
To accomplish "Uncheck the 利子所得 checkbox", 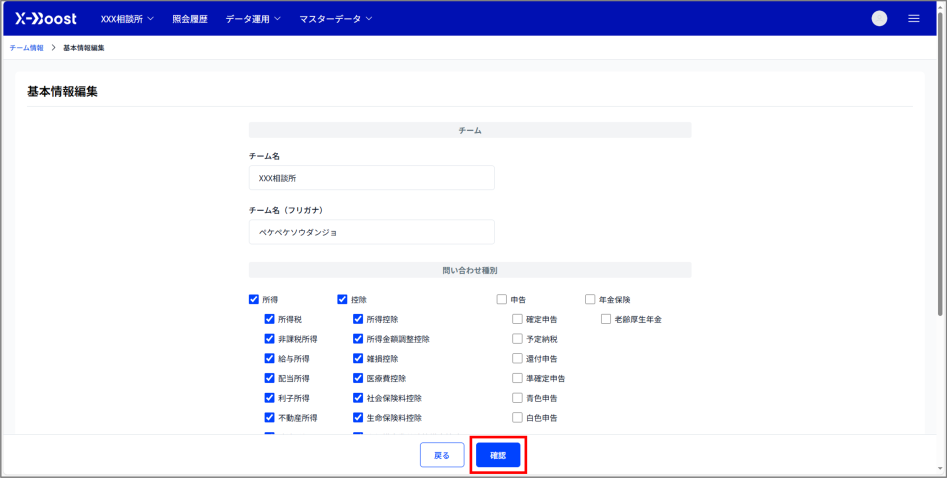I will click(269, 398).
